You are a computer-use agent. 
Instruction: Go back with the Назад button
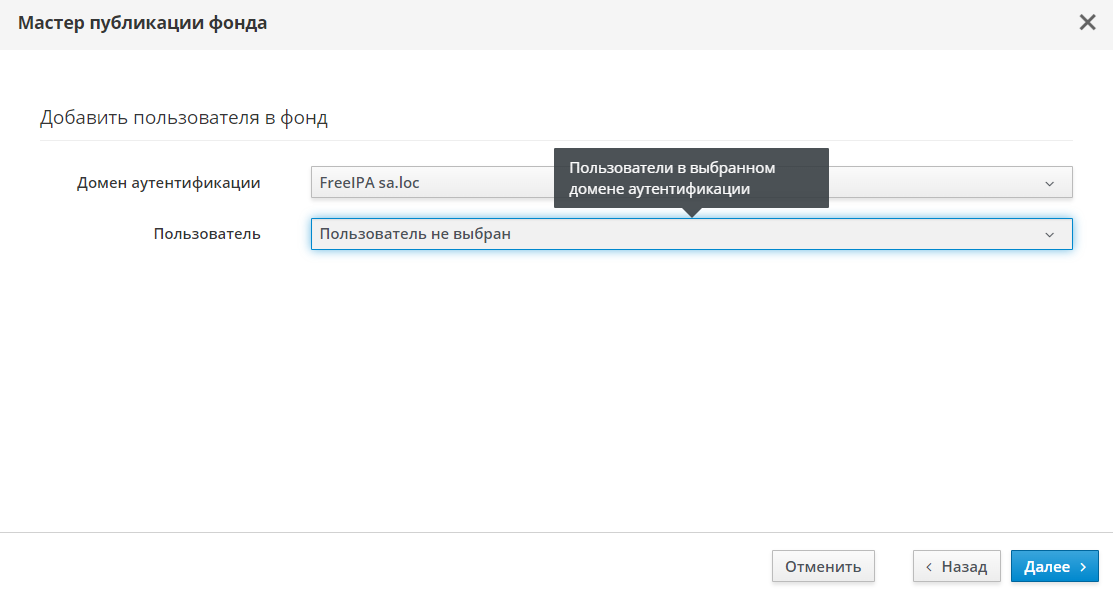(956, 567)
